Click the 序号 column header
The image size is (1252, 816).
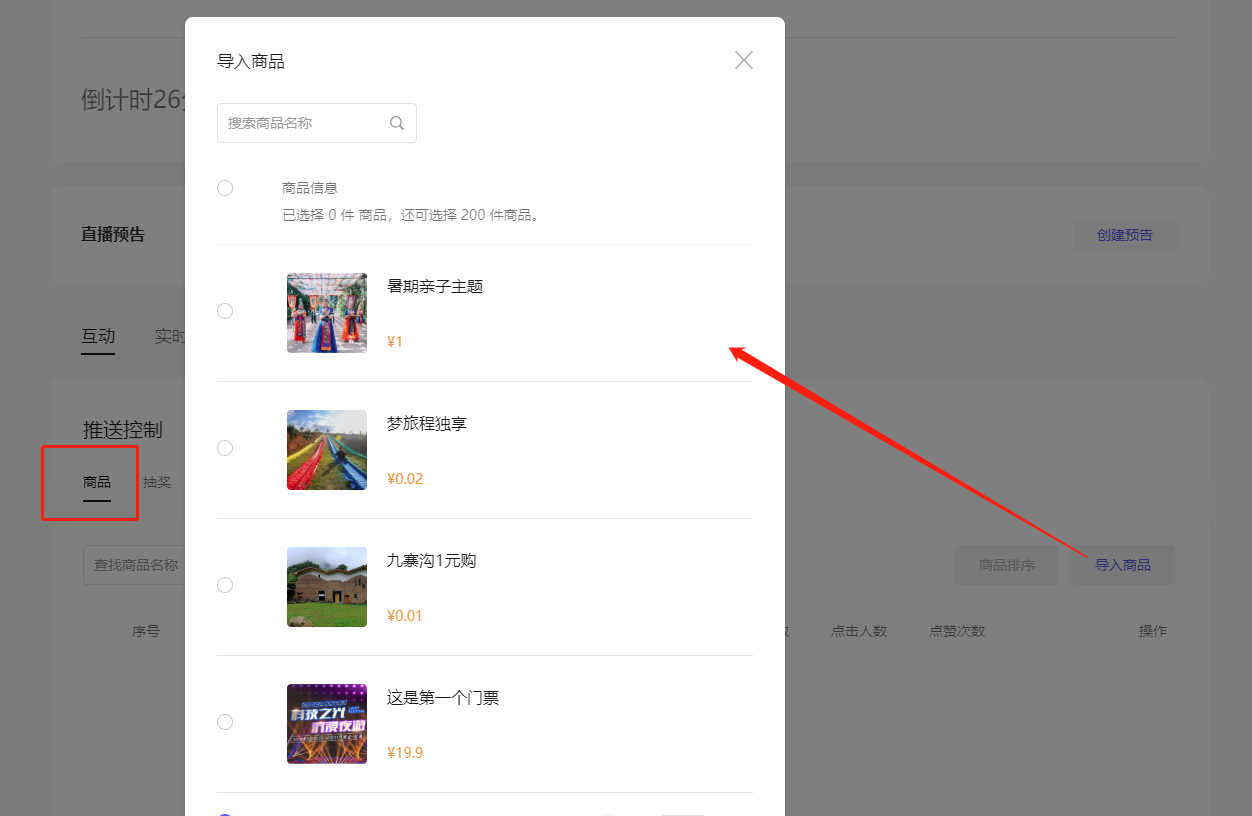(x=146, y=631)
